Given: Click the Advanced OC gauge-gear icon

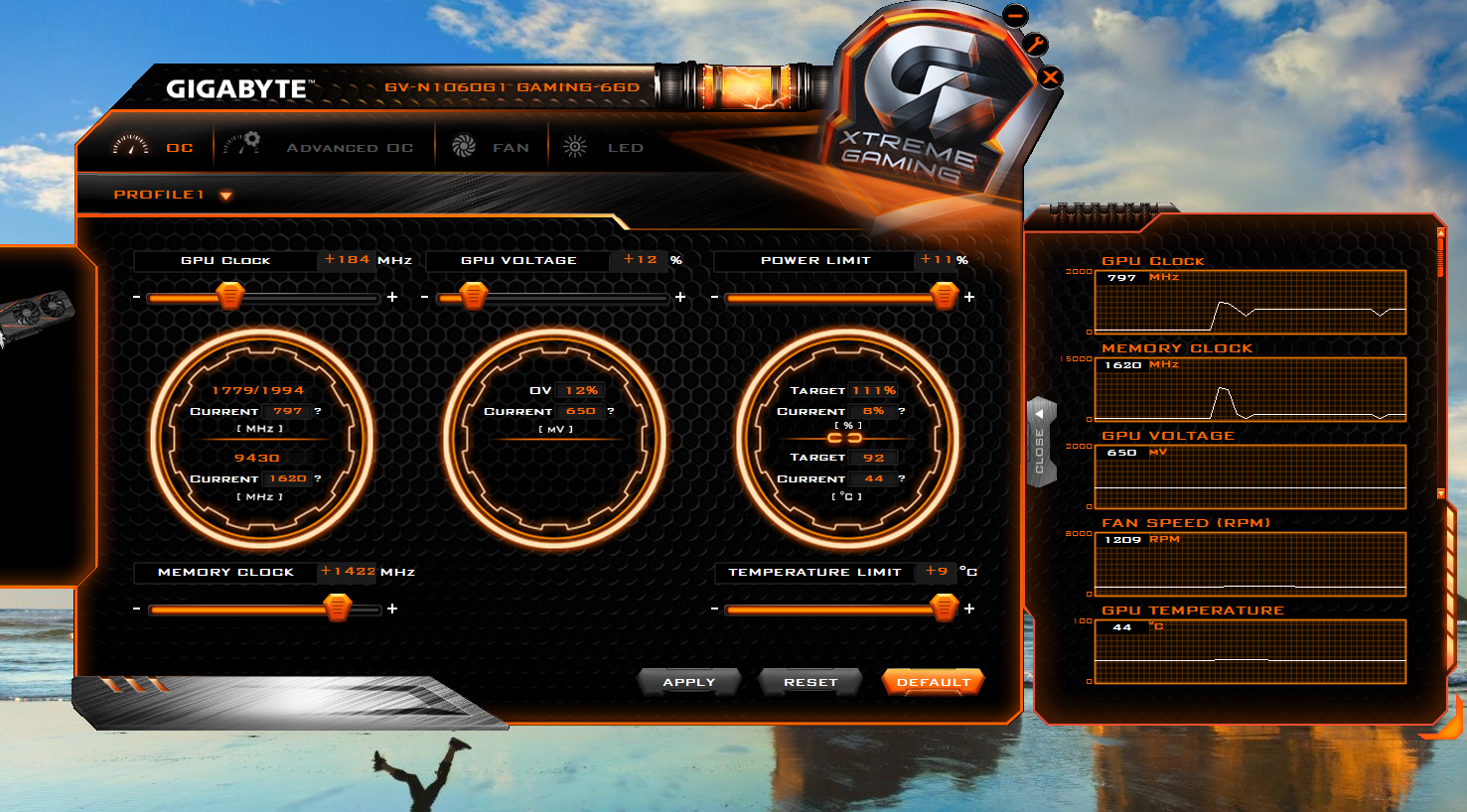Looking at the screenshot, I should point(241,145).
